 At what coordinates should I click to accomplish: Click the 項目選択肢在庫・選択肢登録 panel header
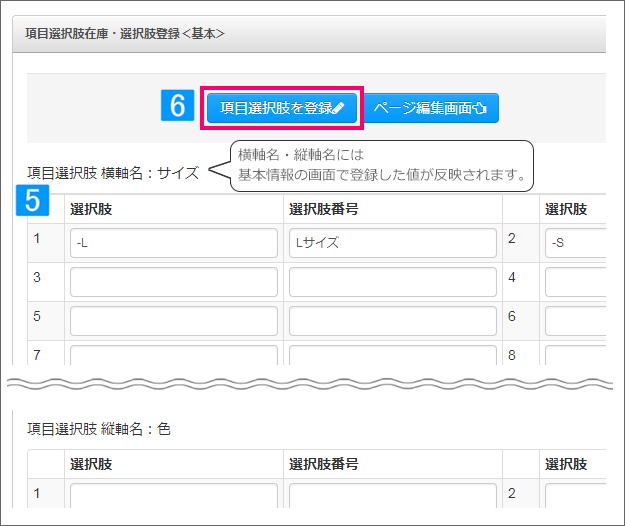point(309,34)
